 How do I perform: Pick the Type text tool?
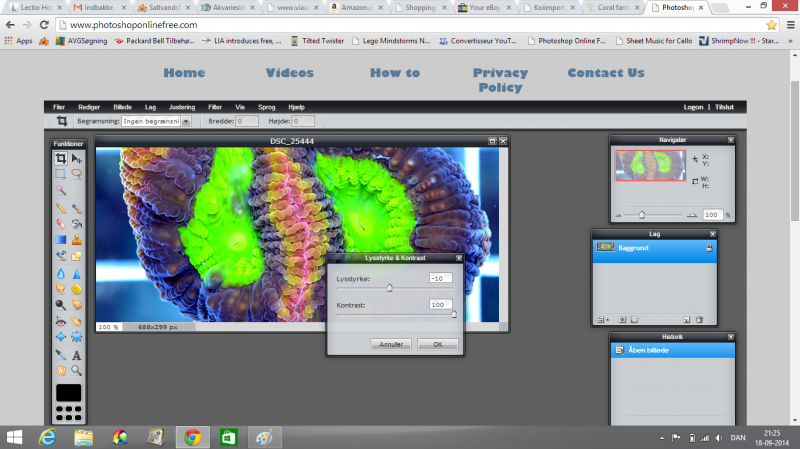76,355
